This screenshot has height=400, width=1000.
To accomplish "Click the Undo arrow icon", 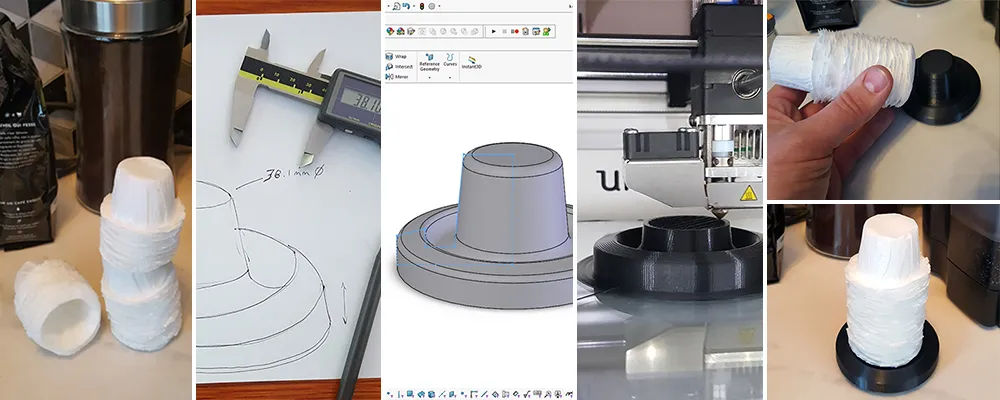I will [406, 6].
